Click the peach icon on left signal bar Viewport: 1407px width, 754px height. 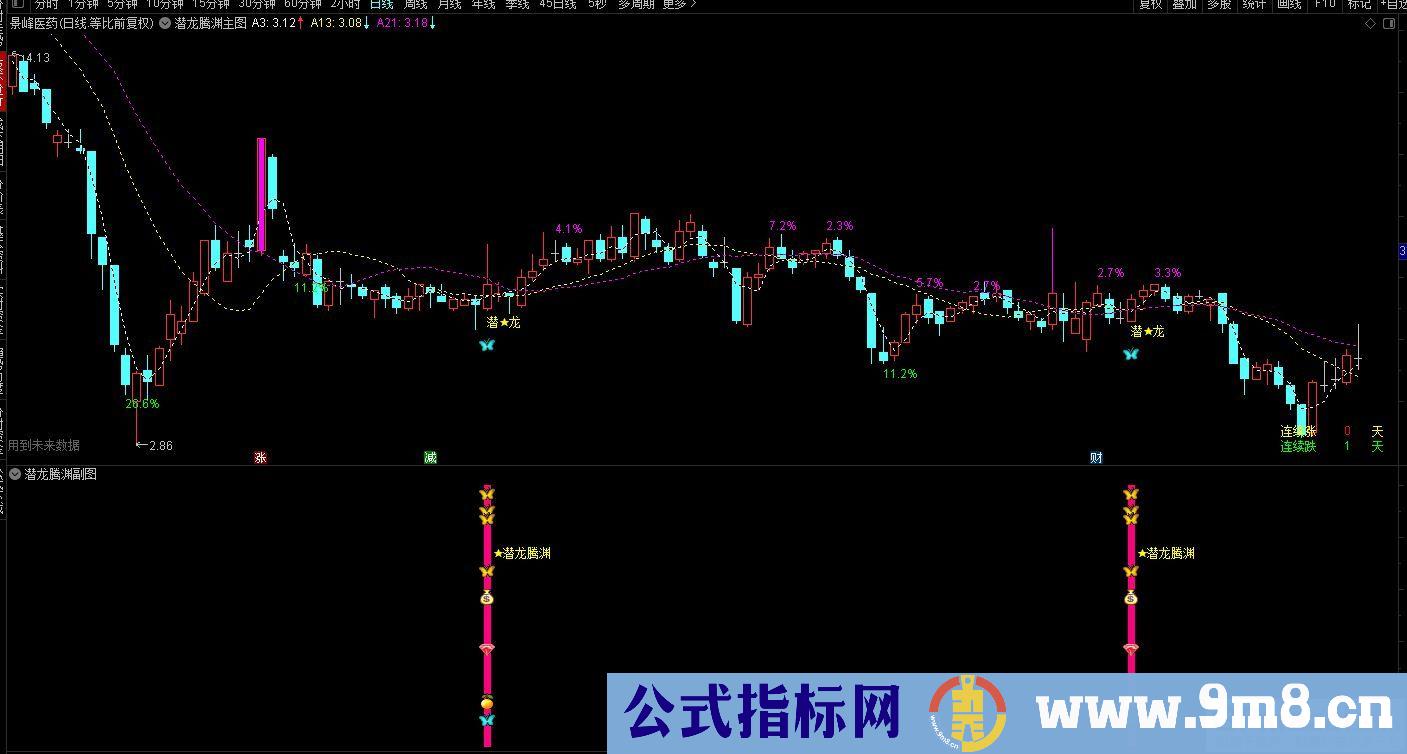pyautogui.click(x=487, y=703)
